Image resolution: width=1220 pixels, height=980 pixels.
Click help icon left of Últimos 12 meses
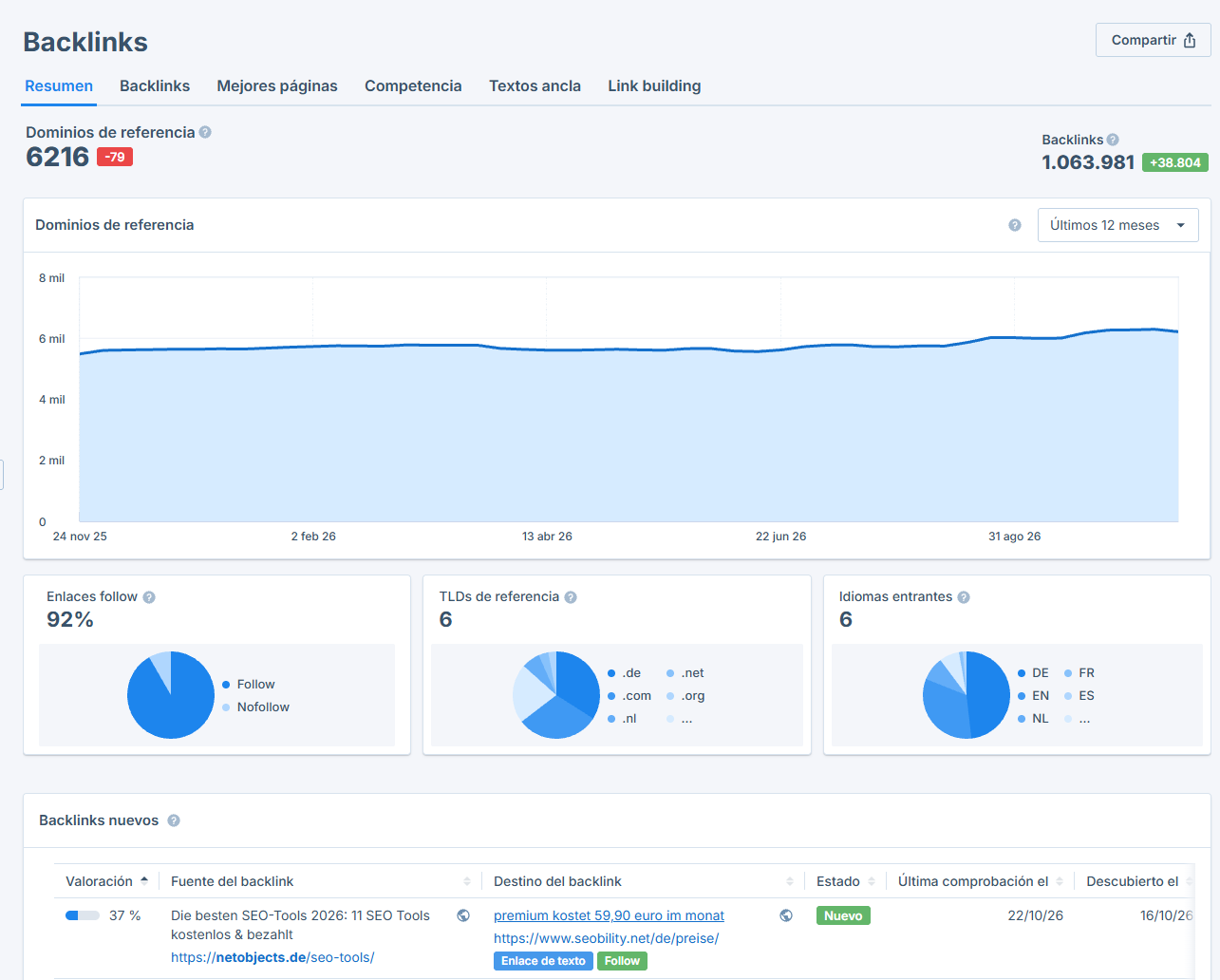coord(1015,225)
